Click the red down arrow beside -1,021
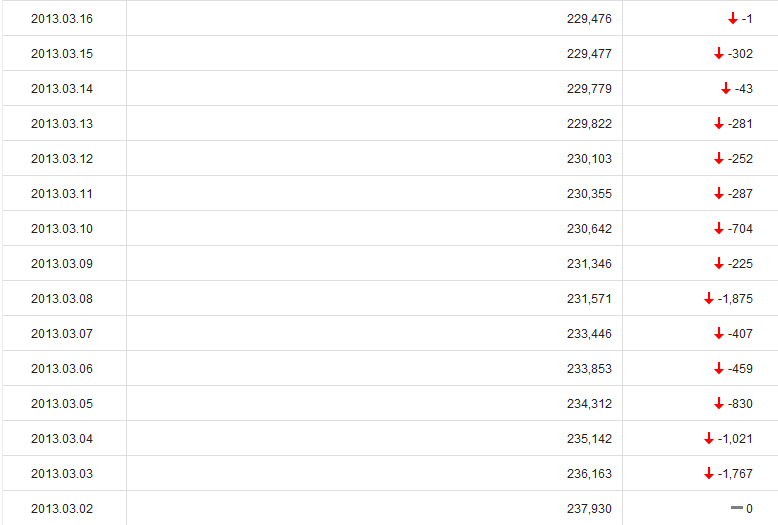778x525 pixels. [x=709, y=439]
